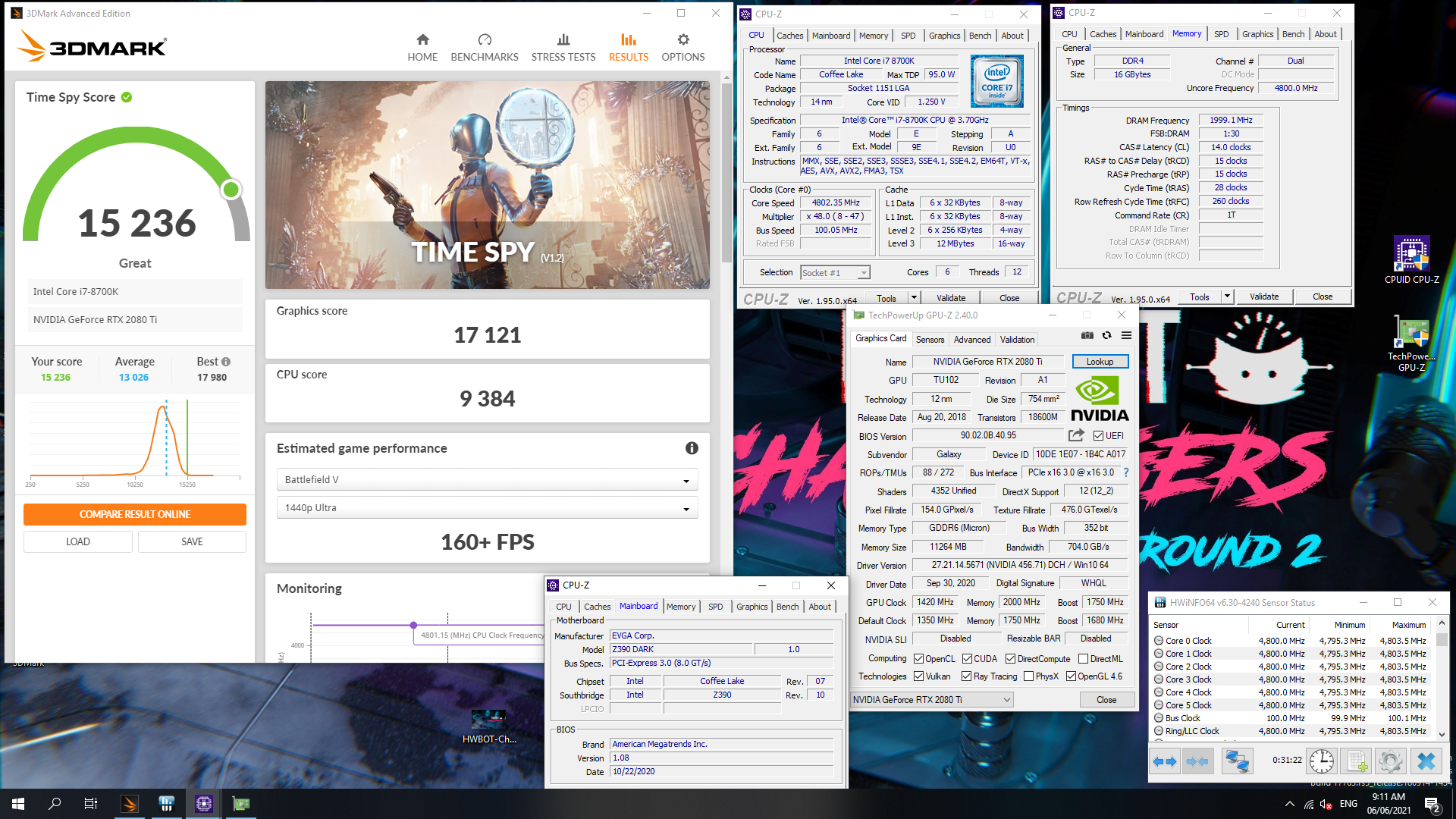Open the GPU-Z hamburger menu

pos(1127,335)
